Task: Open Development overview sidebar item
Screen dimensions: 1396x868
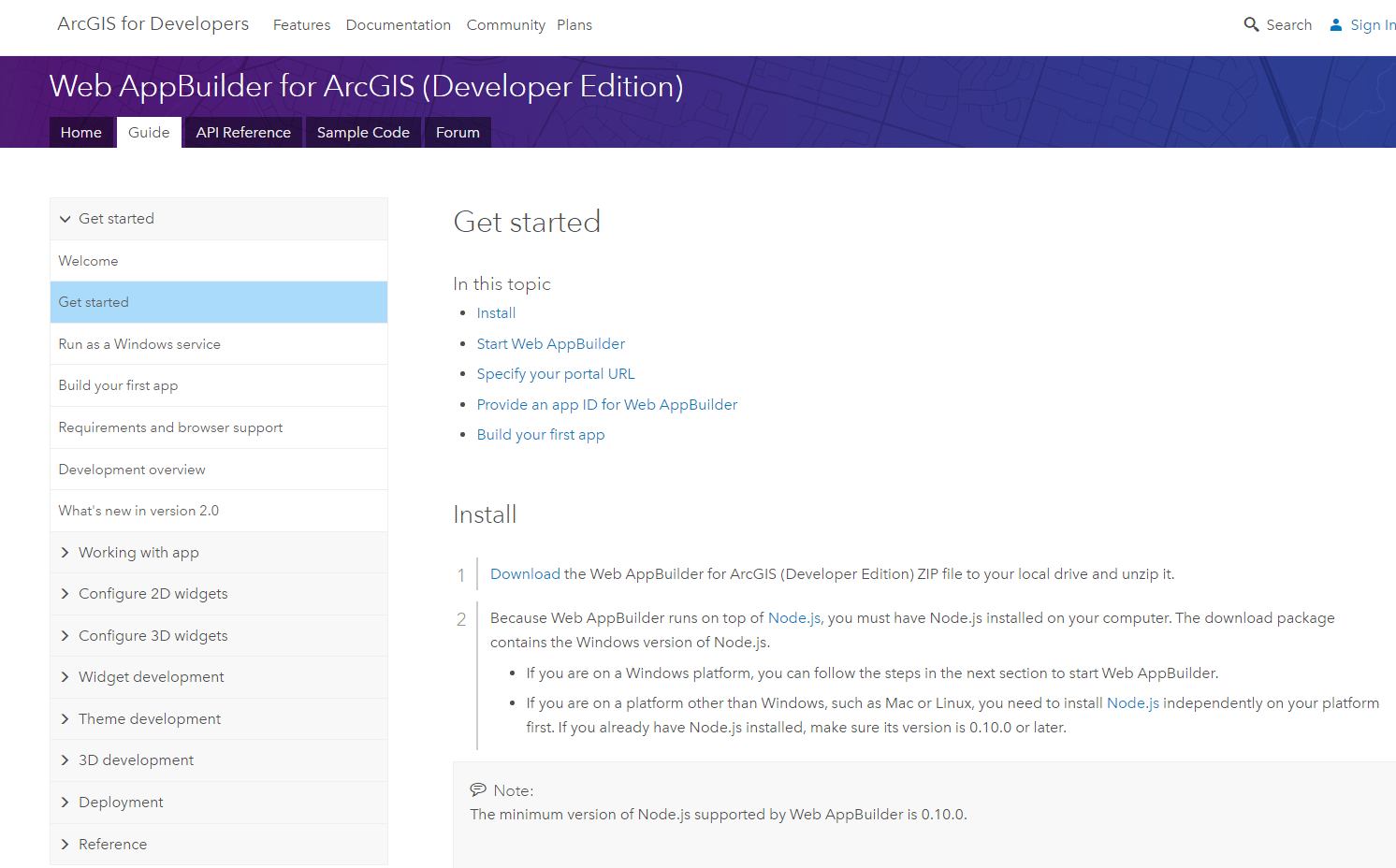Action: coord(219,470)
